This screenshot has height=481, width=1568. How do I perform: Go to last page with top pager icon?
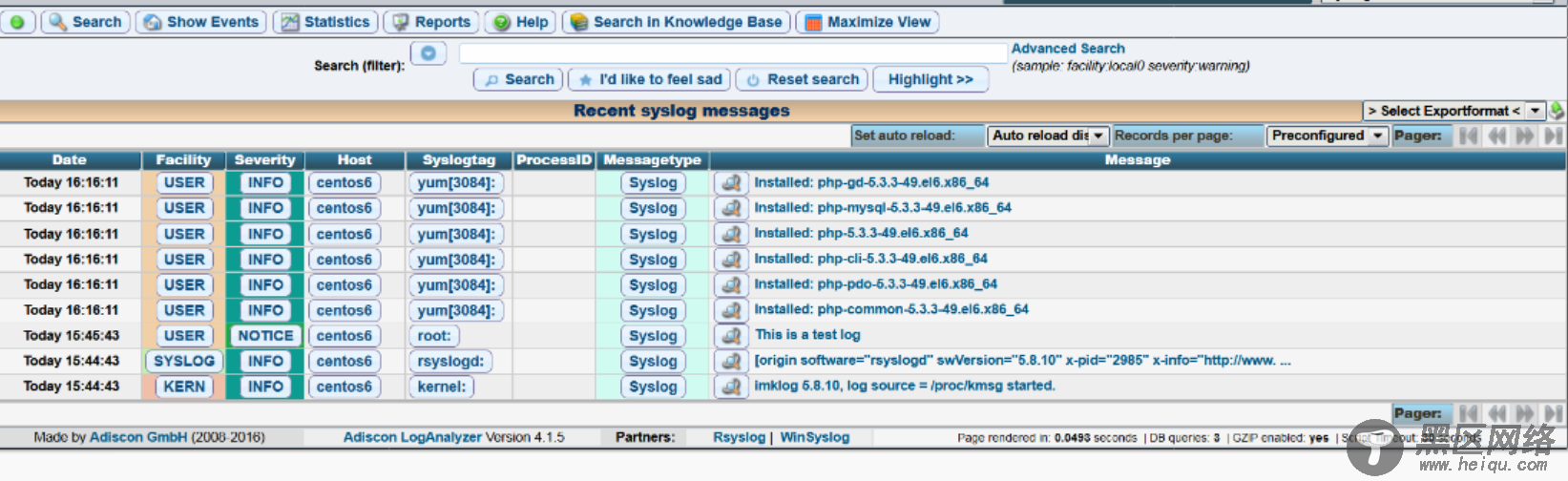pyautogui.click(x=1554, y=136)
